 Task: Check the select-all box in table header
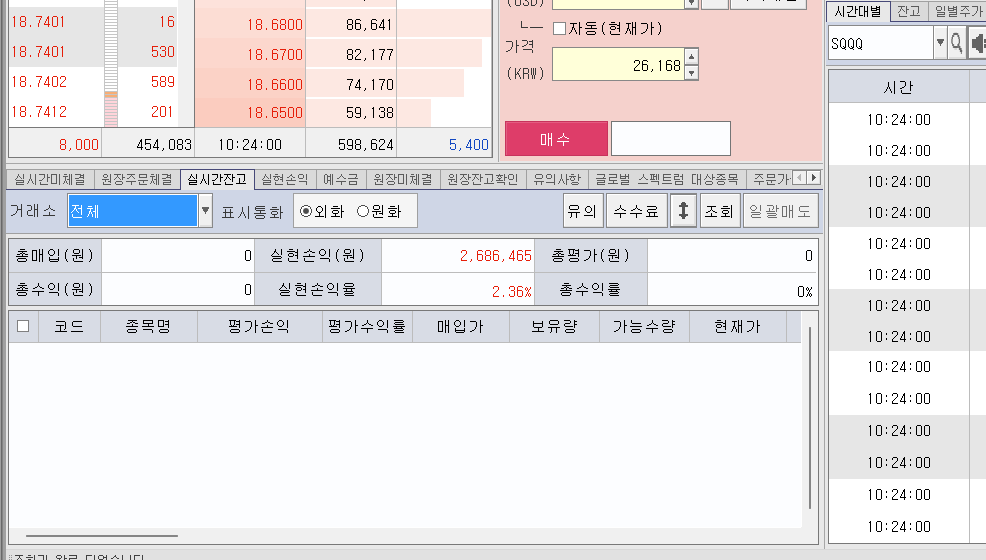pyautogui.click(x=23, y=326)
